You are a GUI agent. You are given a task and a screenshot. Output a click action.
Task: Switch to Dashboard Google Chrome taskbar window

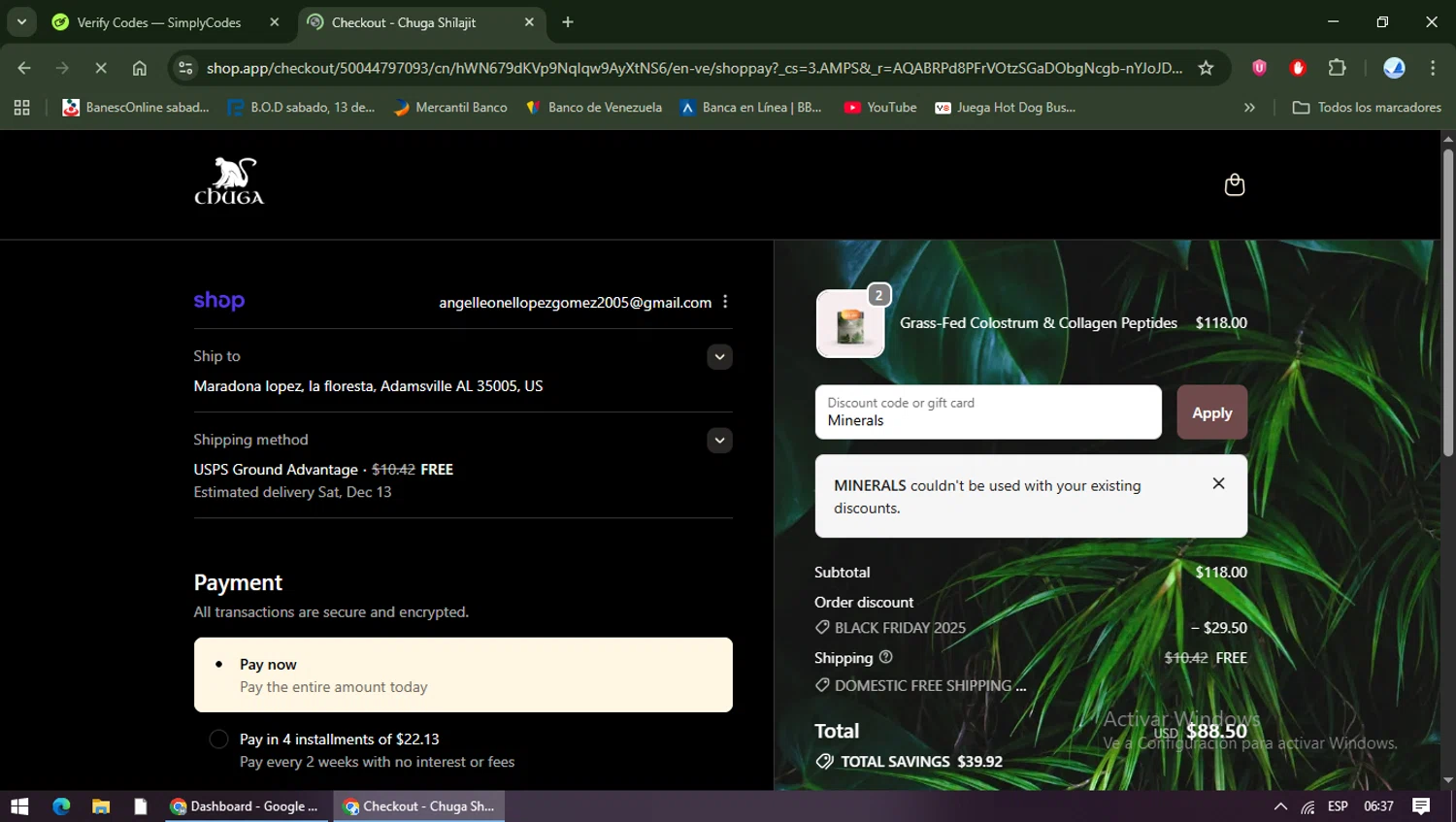pyautogui.click(x=247, y=806)
